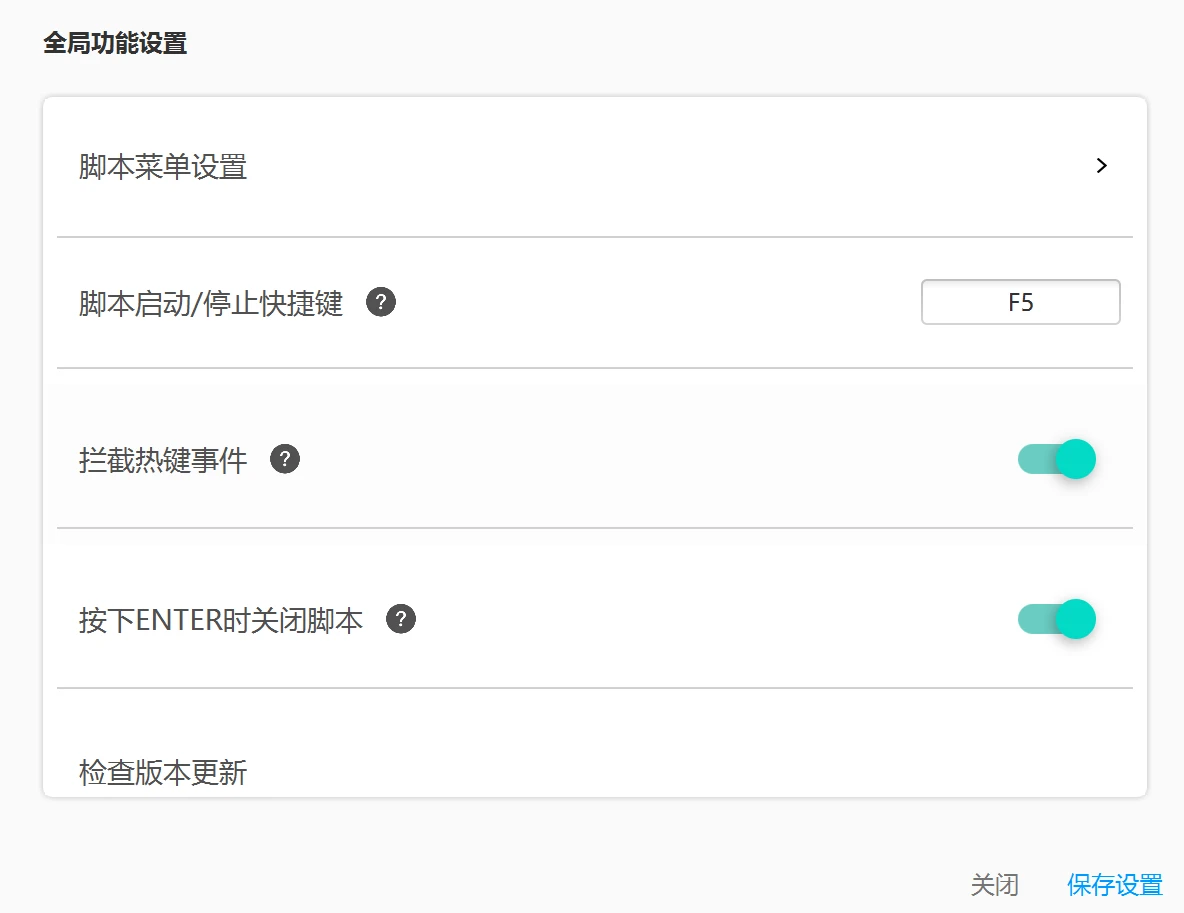The image size is (1184, 913).
Task: Click help icon beside 拦截热键事件
Action: click(x=285, y=459)
